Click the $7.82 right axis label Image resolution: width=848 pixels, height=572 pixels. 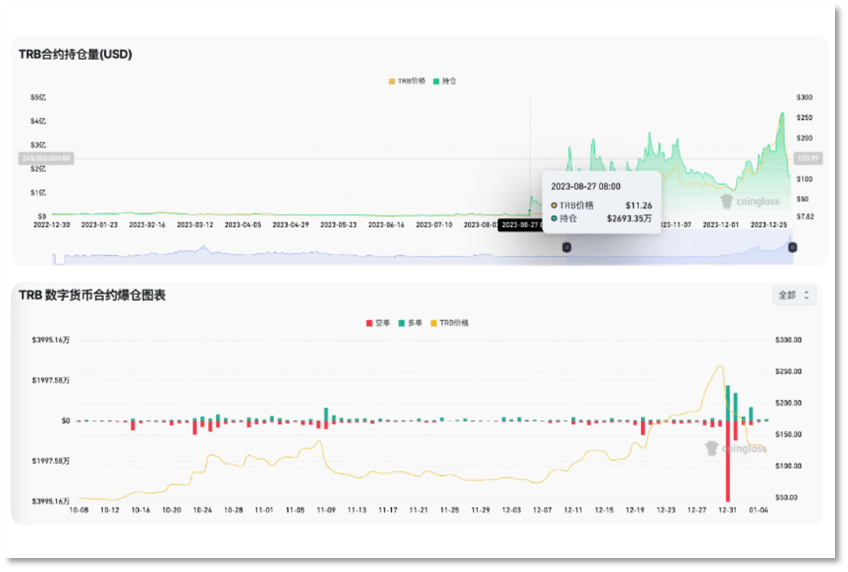point(805,217)
